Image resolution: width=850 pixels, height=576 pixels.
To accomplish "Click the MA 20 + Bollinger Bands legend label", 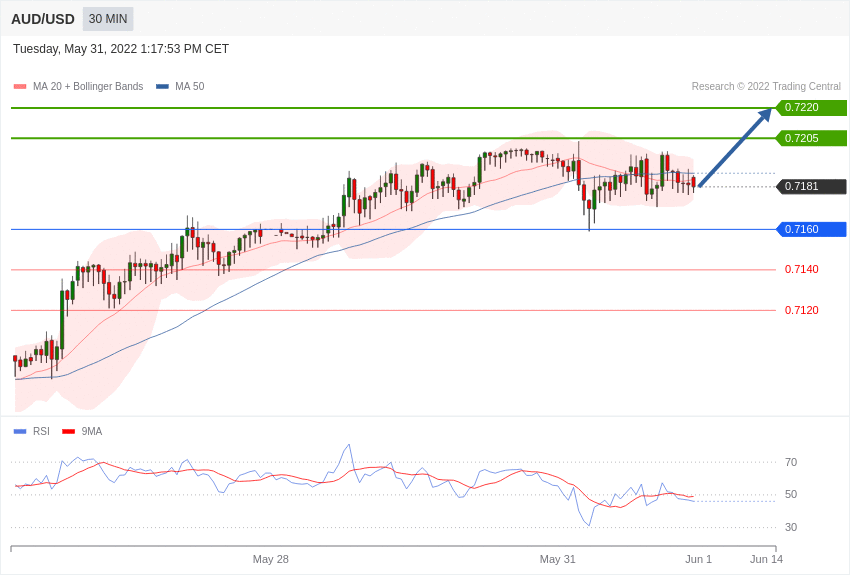I will coord(88,86).
